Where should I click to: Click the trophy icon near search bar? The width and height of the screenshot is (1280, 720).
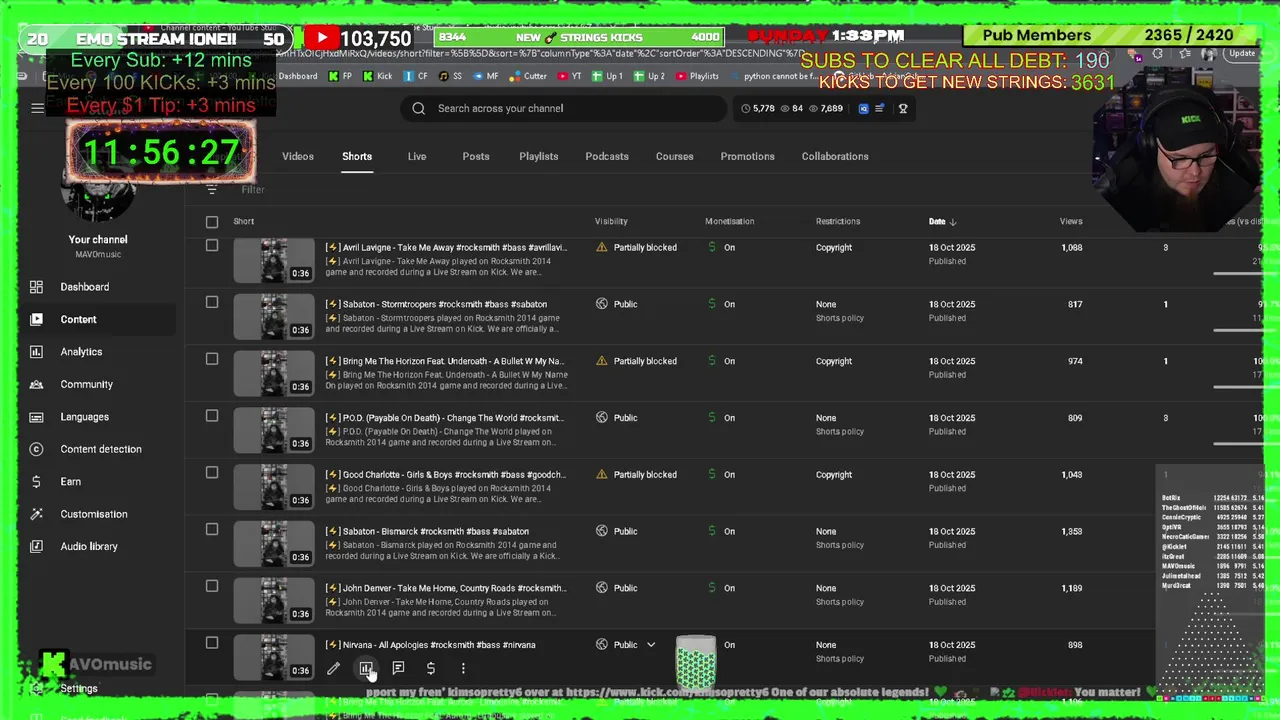coord(903,108)
